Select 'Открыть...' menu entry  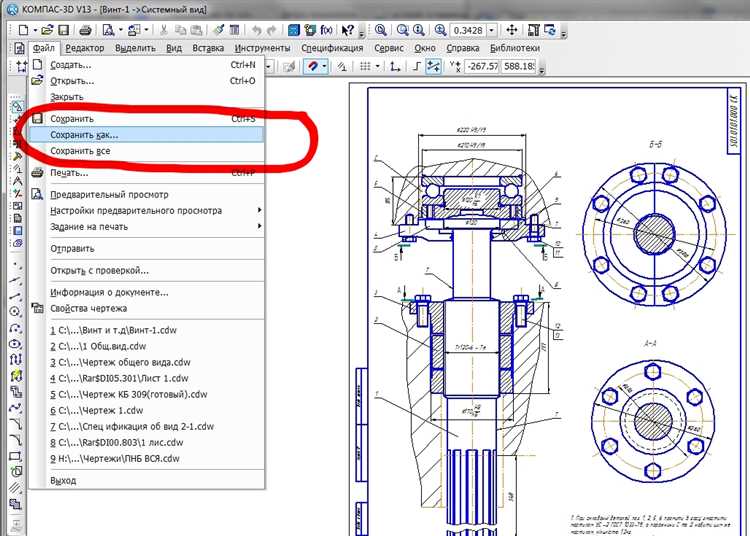coord(146,81)
